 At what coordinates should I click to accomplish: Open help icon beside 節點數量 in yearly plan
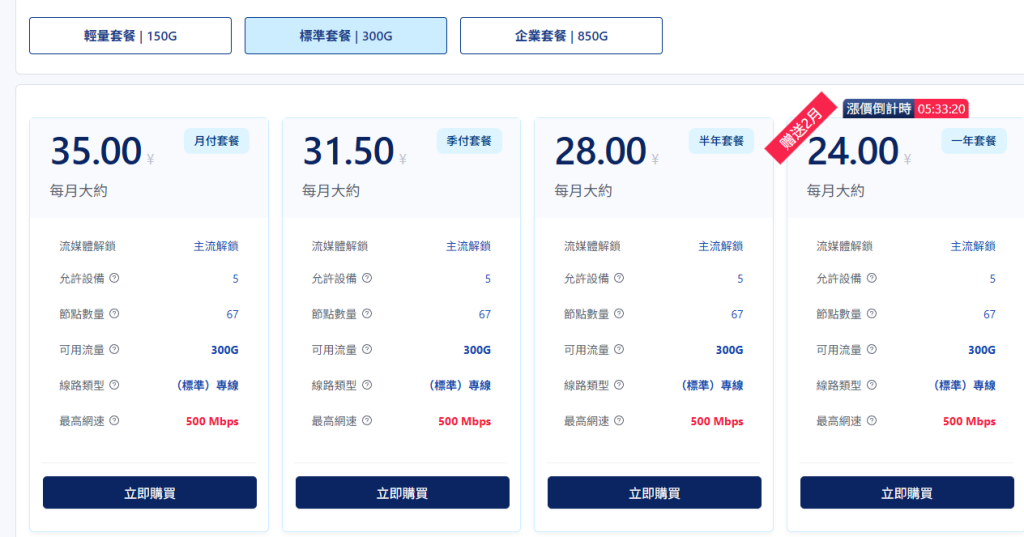872,314
